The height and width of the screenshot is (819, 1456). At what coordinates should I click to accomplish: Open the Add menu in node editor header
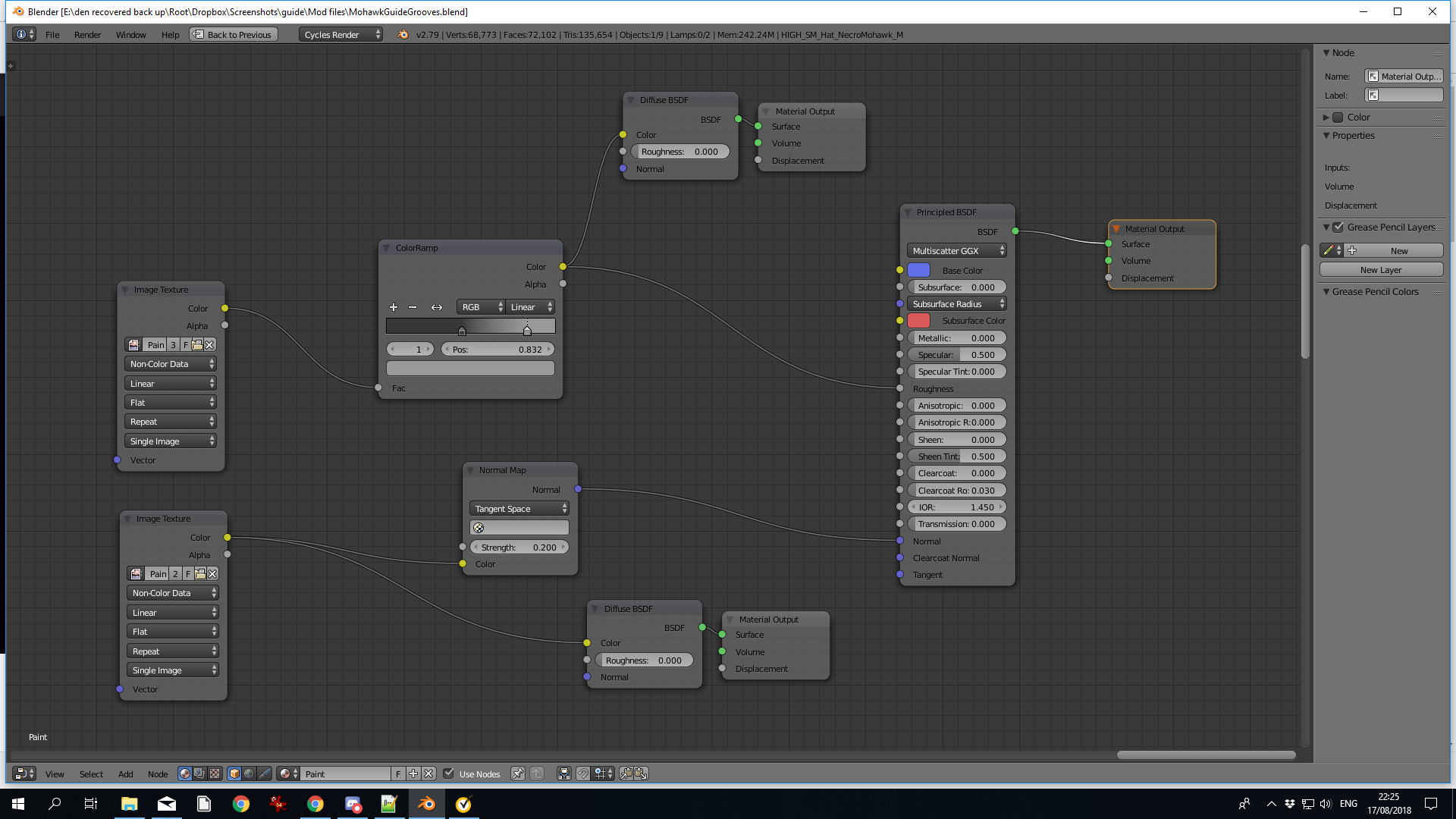pos(125,774)
